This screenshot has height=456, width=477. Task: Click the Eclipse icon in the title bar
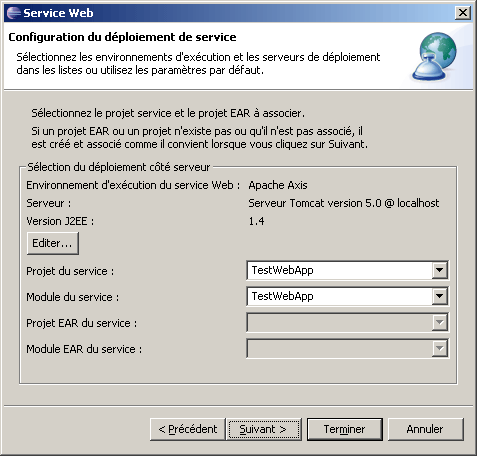[14, 13]
